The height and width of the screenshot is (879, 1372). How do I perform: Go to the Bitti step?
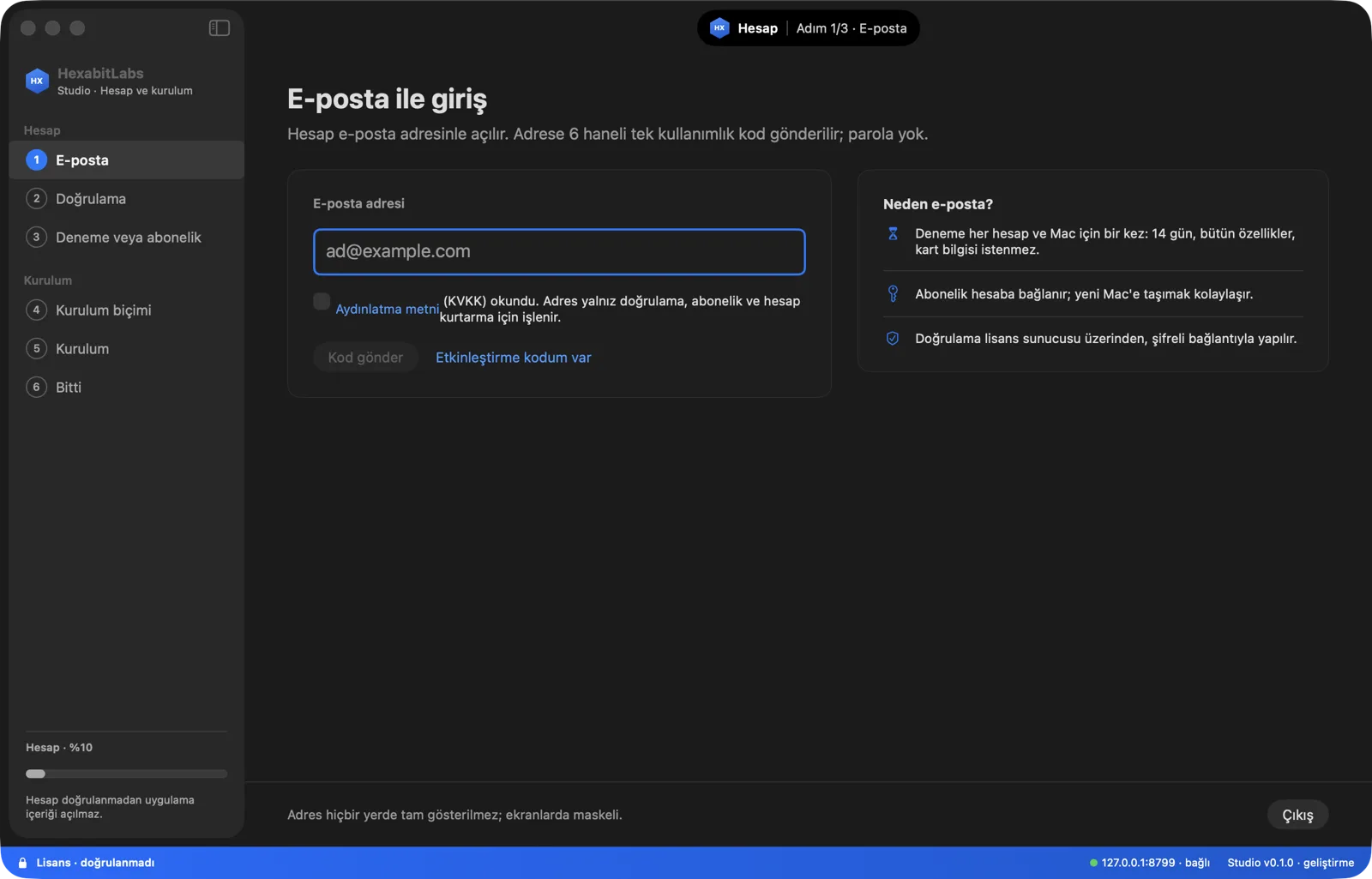[127, 388]
